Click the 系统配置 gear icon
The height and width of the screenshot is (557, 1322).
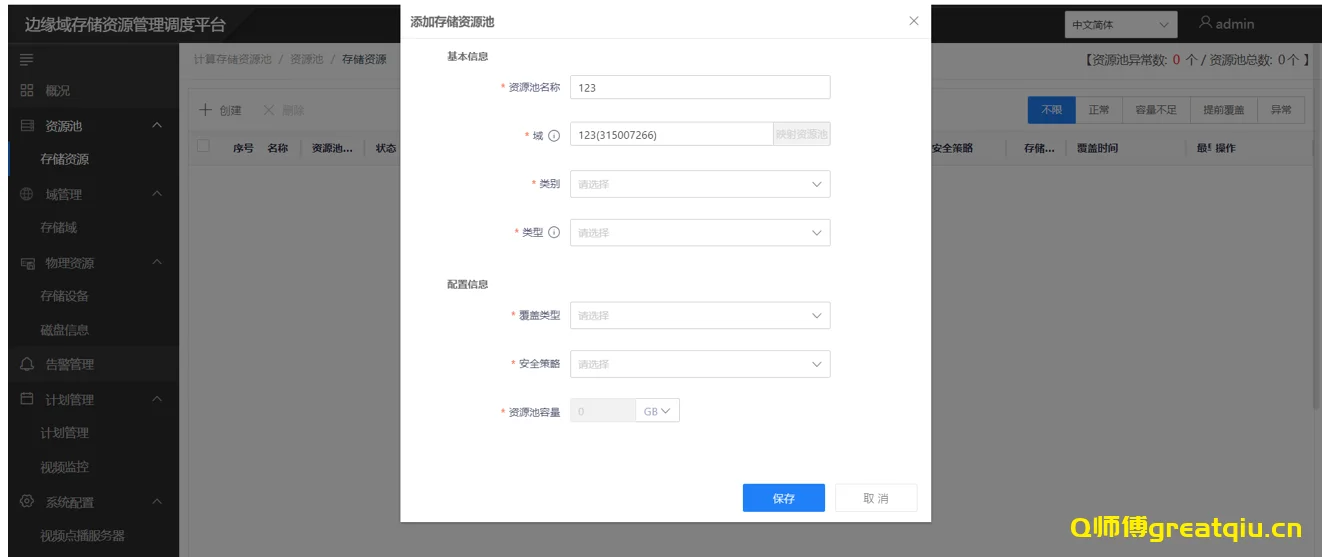pos(27,502)
